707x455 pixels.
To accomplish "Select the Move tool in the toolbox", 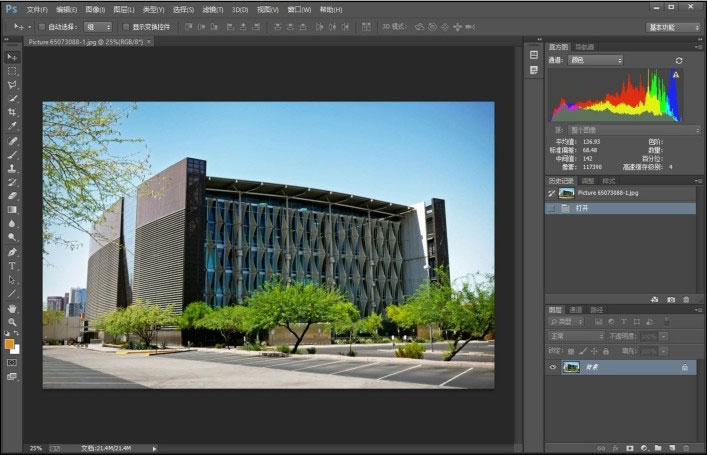I will click(x=12, y=57).
